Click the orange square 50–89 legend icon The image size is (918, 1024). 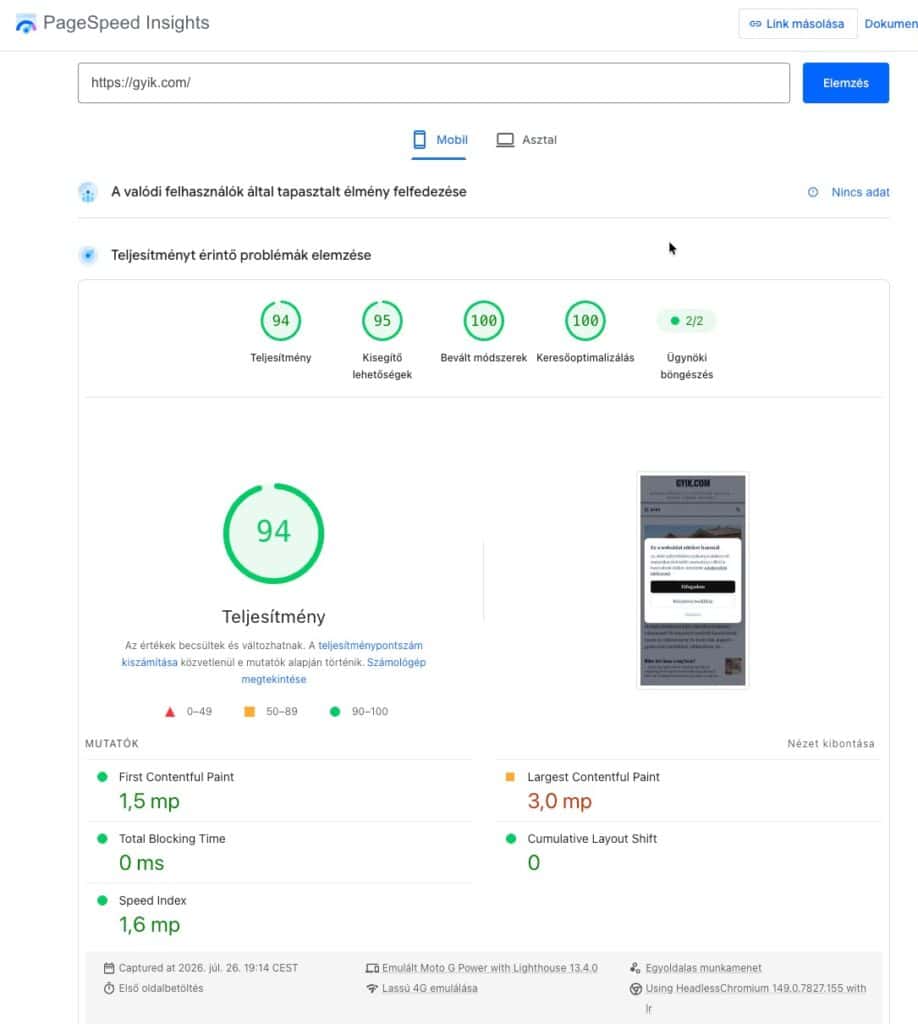(249, 711)
